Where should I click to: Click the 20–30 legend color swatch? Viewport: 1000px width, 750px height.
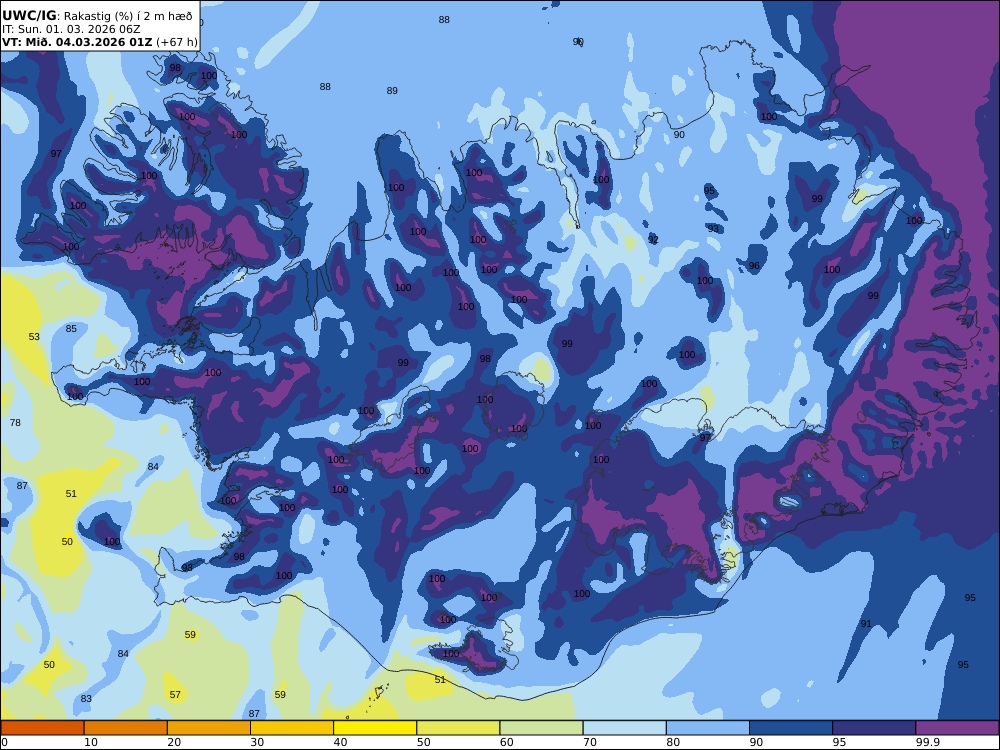(x=209, y=728)
